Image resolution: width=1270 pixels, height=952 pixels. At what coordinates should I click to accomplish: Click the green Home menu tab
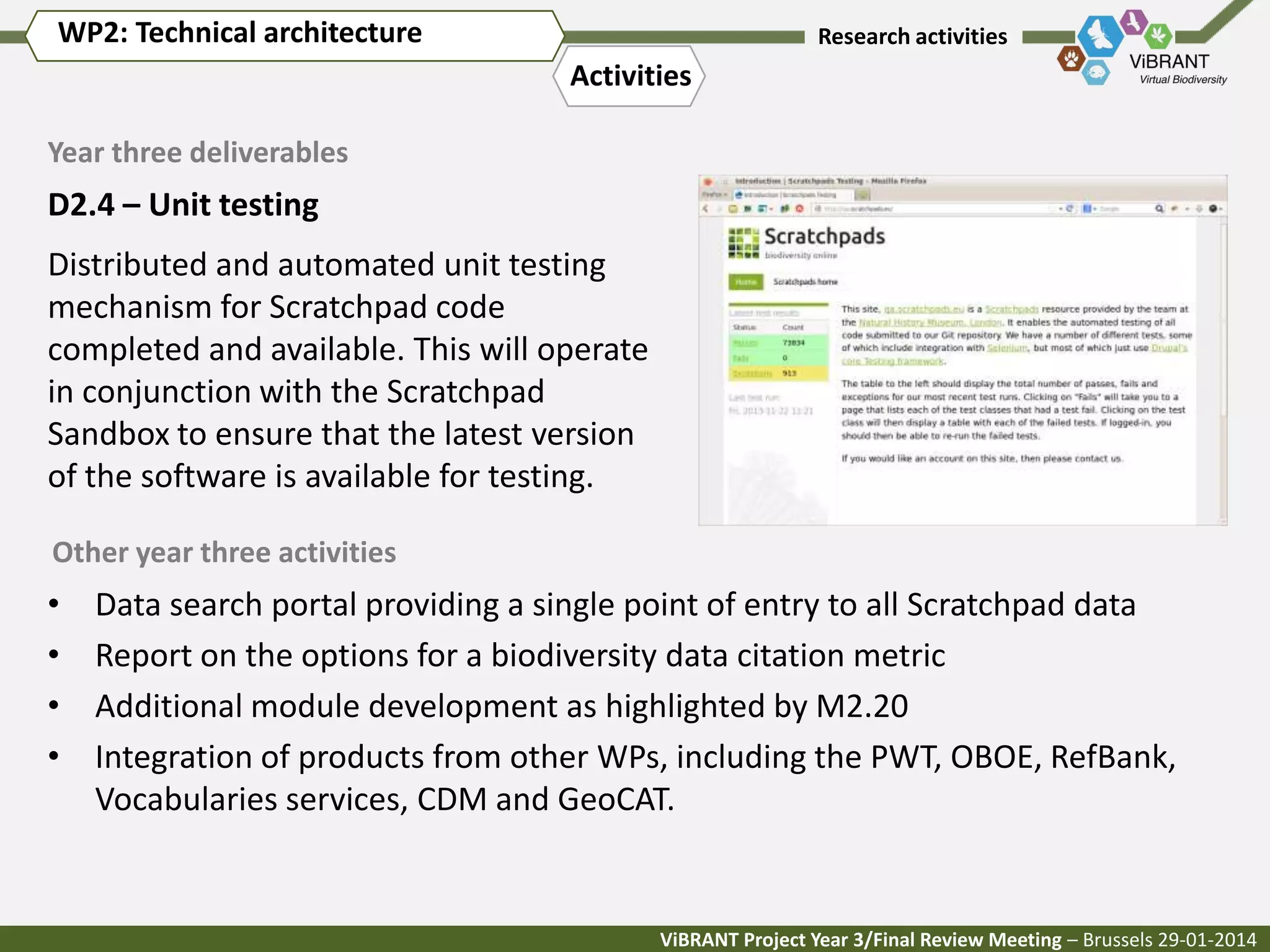pyautogui.click(x=746, y=282)
